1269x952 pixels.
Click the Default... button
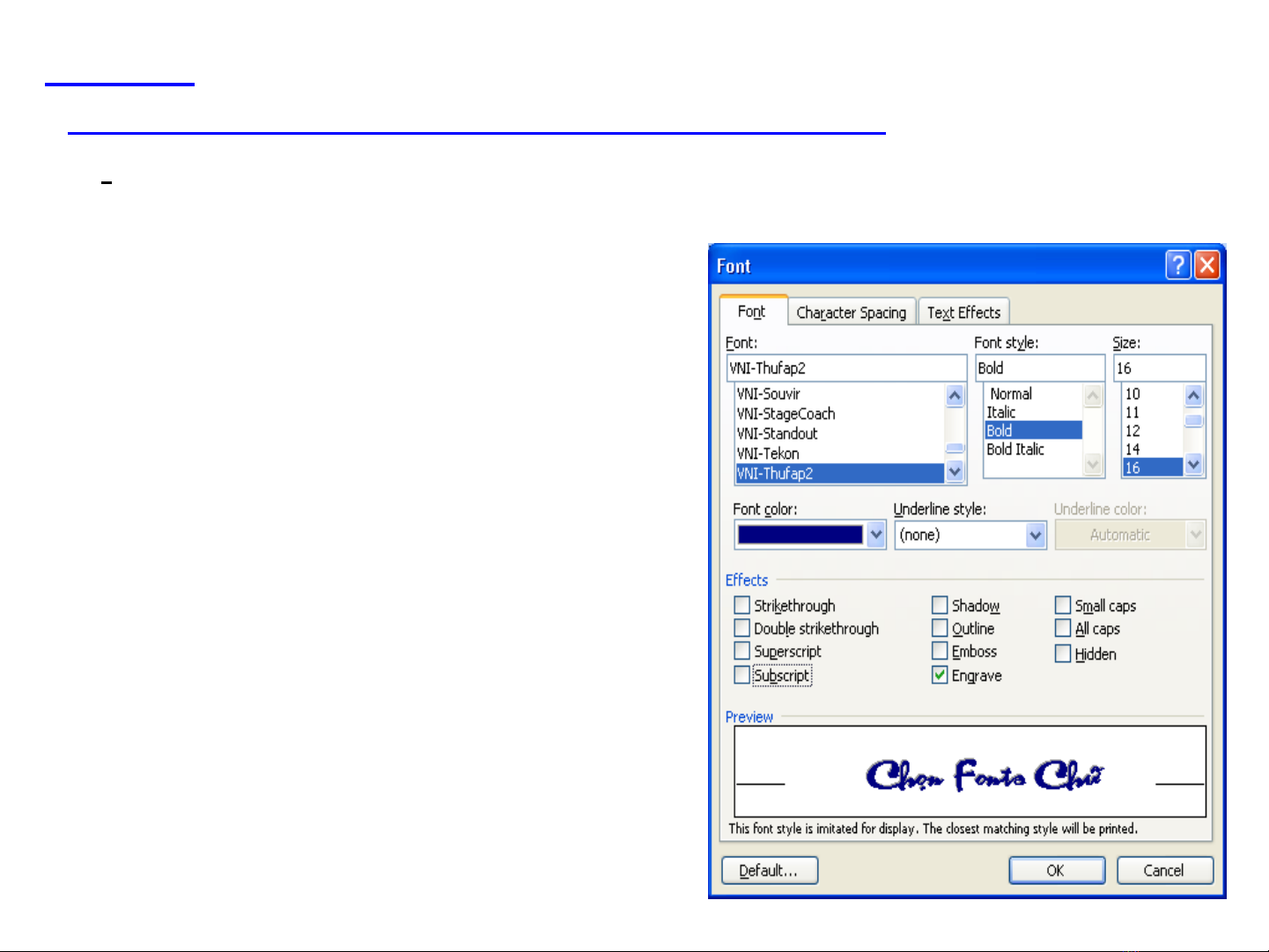(x=769, y=870)
